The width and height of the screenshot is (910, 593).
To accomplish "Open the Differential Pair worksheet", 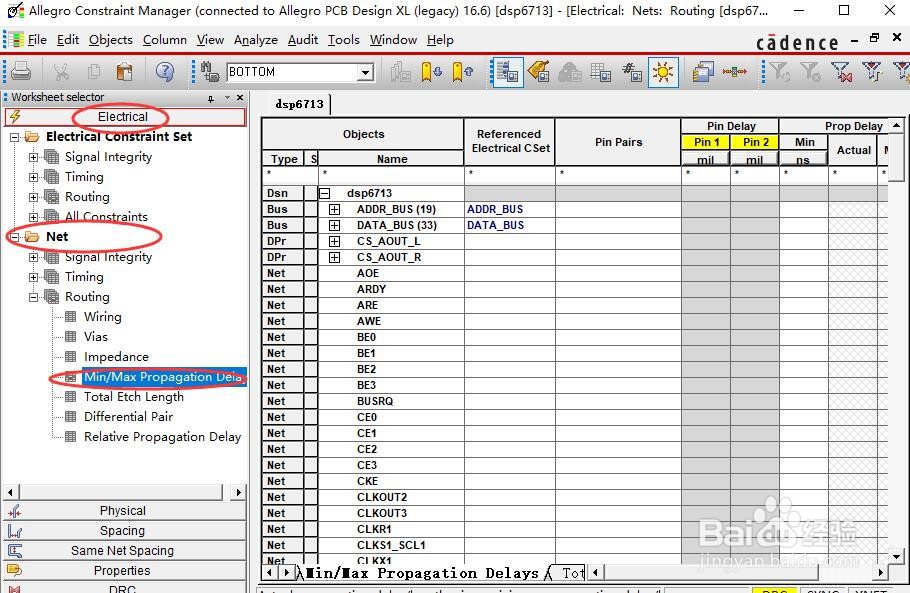I will [128, 417].
